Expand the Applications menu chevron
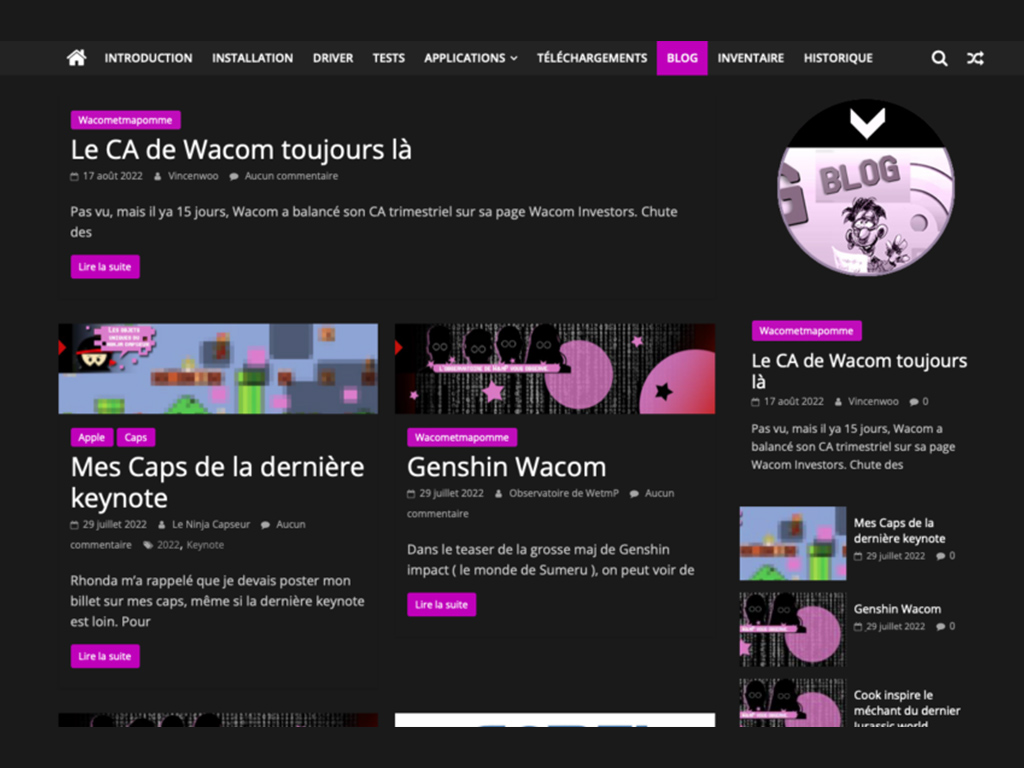The height and width of the screenshot is (768, 1024). pyautogui.click(x=514, y=58)
